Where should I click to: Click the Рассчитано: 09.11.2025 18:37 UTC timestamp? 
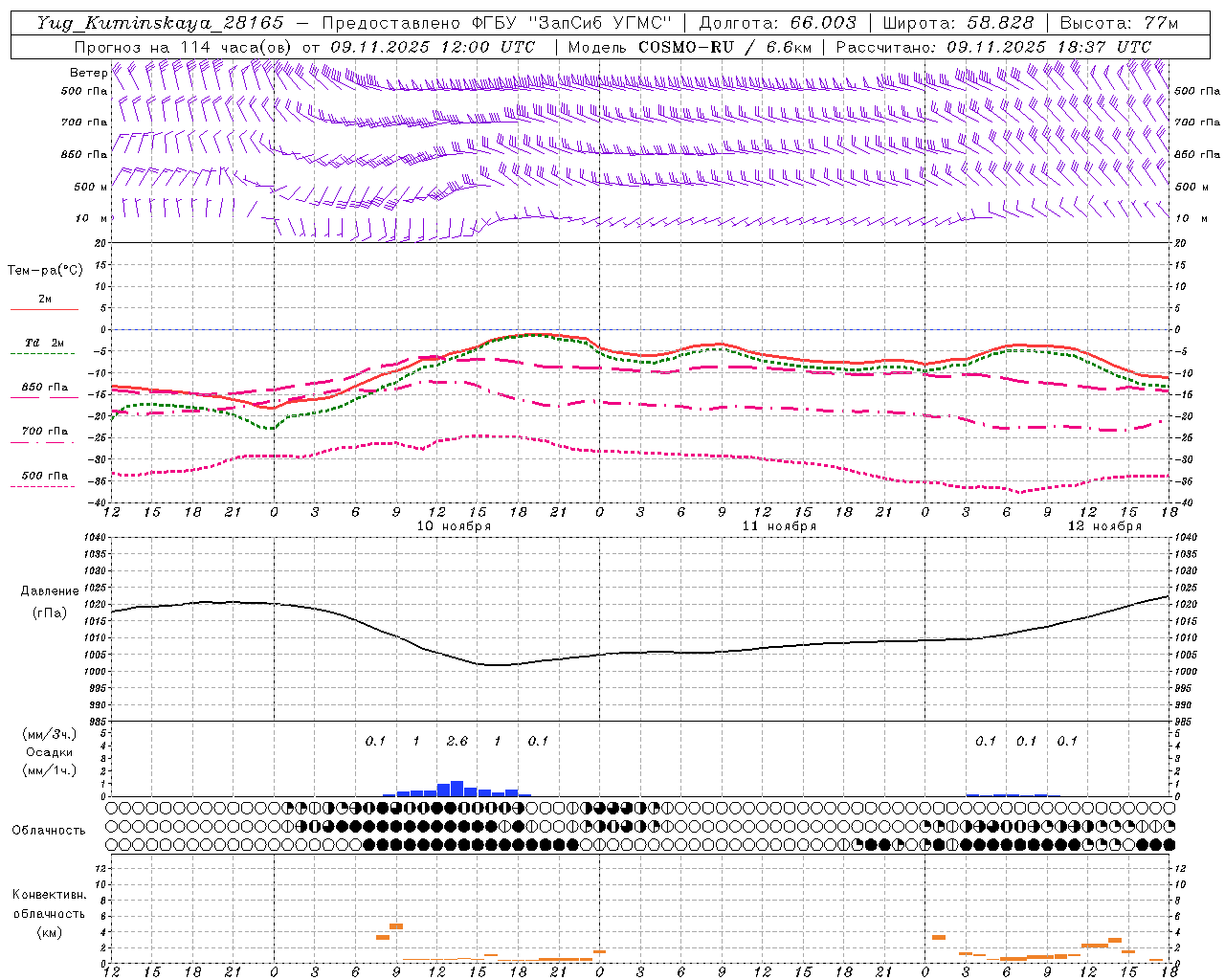pyautogui.click(x=993, y=47)
